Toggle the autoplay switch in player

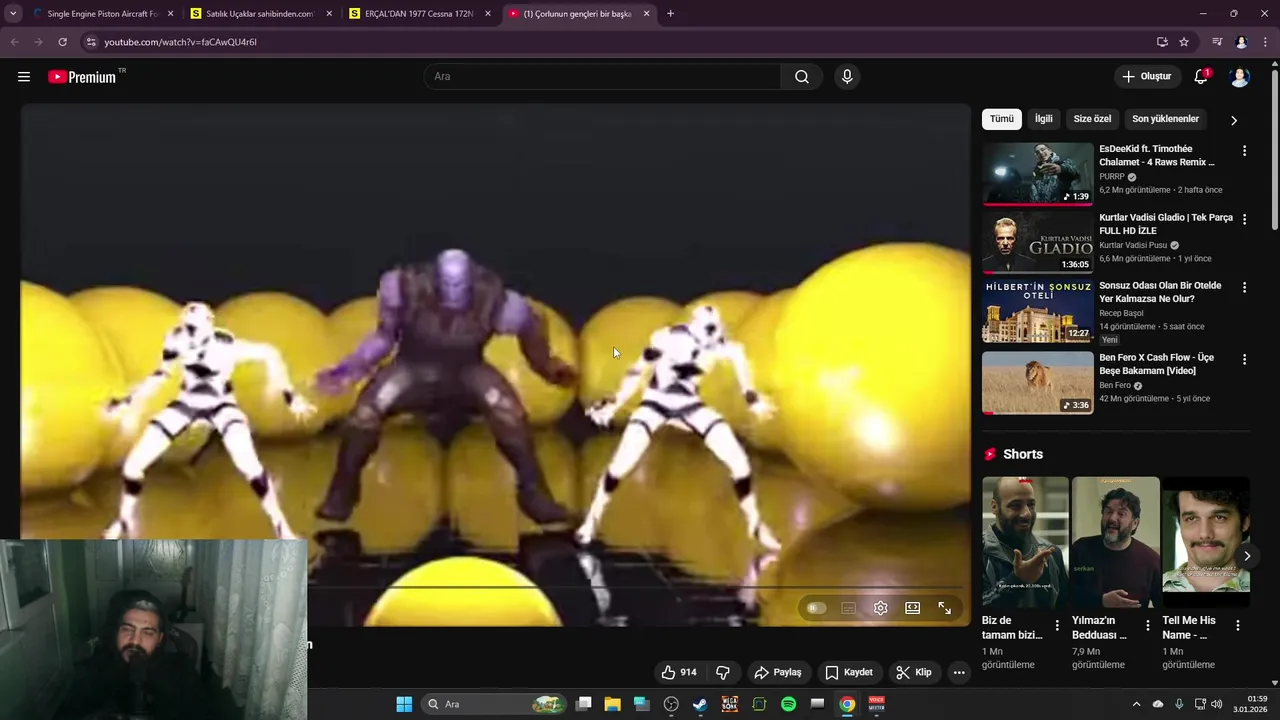tap(816, 608)
